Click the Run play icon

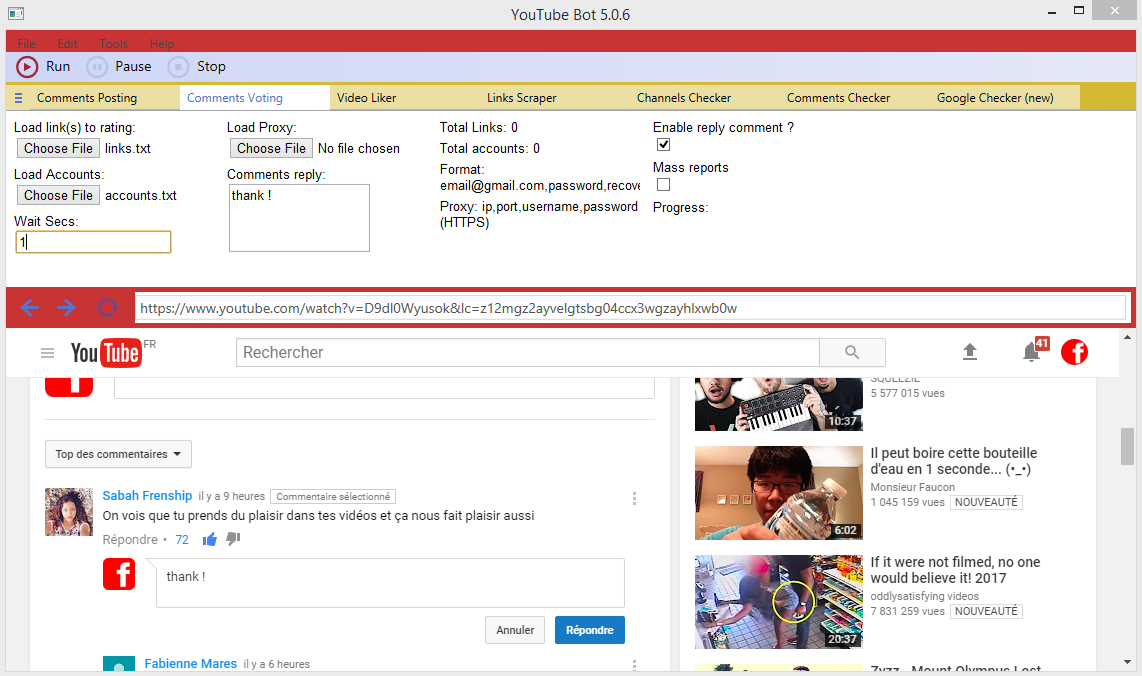(x=27, y=67)
